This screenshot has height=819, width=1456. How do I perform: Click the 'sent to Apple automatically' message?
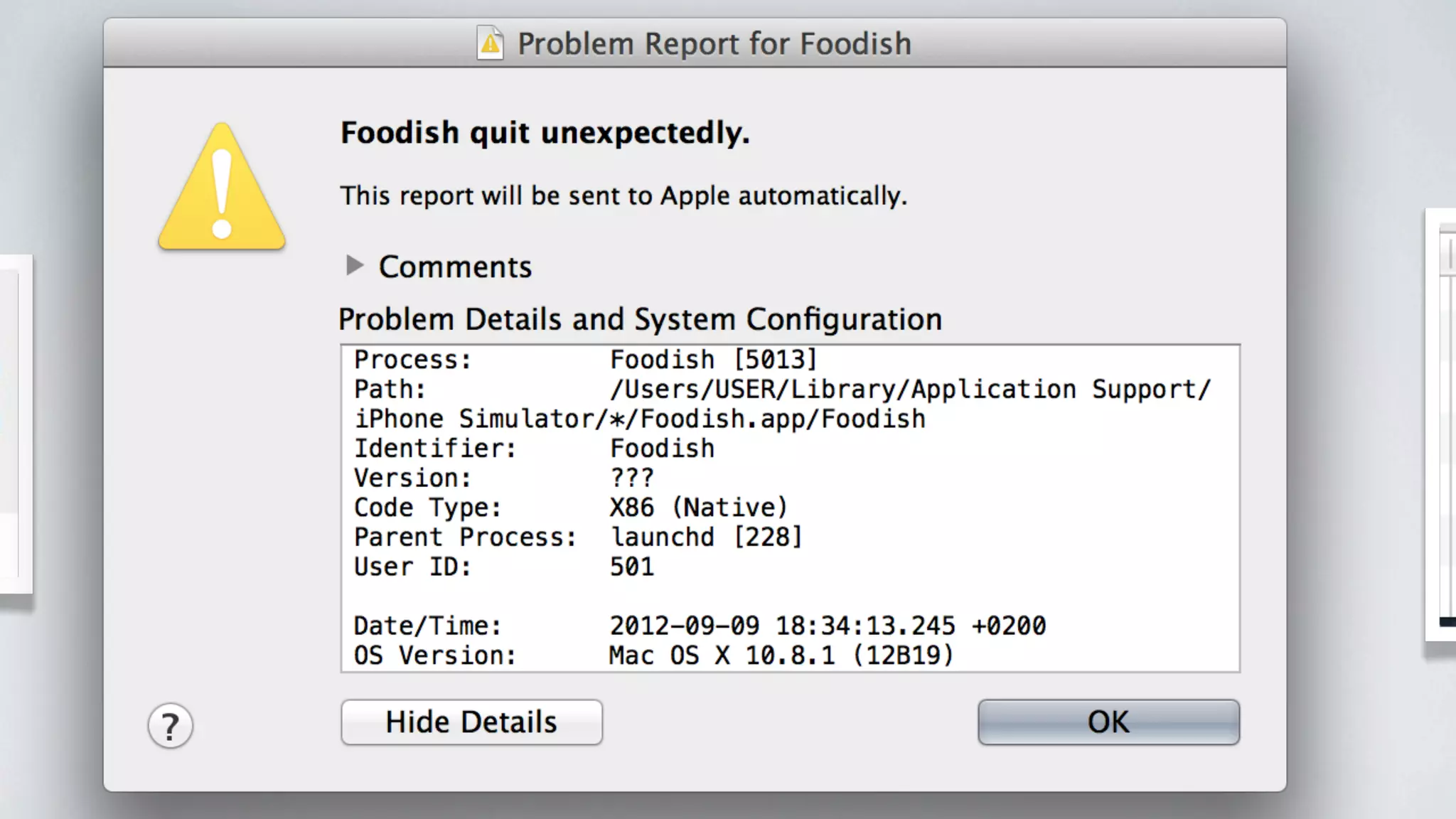(x=623, y=196)
